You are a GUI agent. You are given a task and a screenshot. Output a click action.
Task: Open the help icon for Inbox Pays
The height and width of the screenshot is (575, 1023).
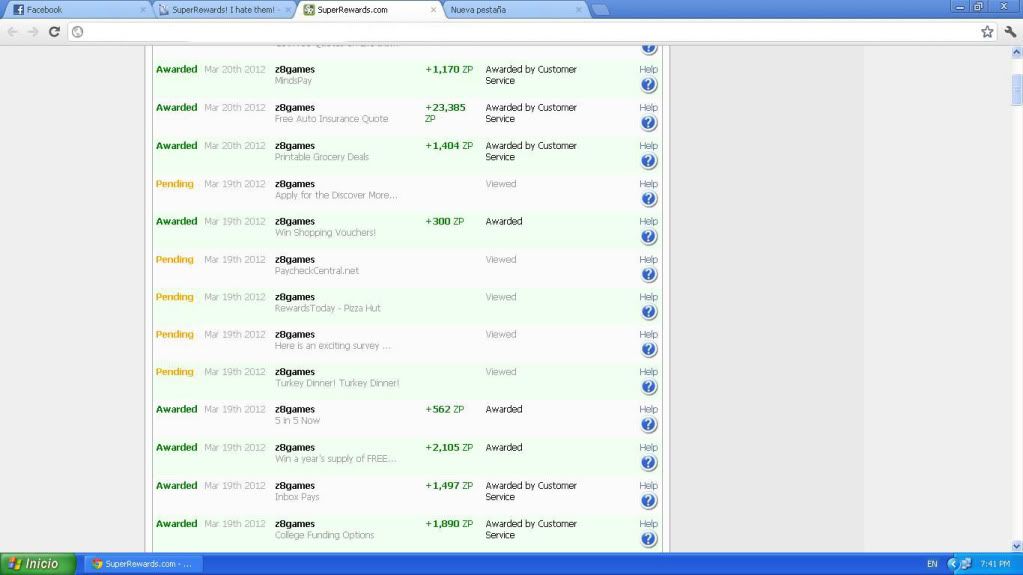(648, 501)
